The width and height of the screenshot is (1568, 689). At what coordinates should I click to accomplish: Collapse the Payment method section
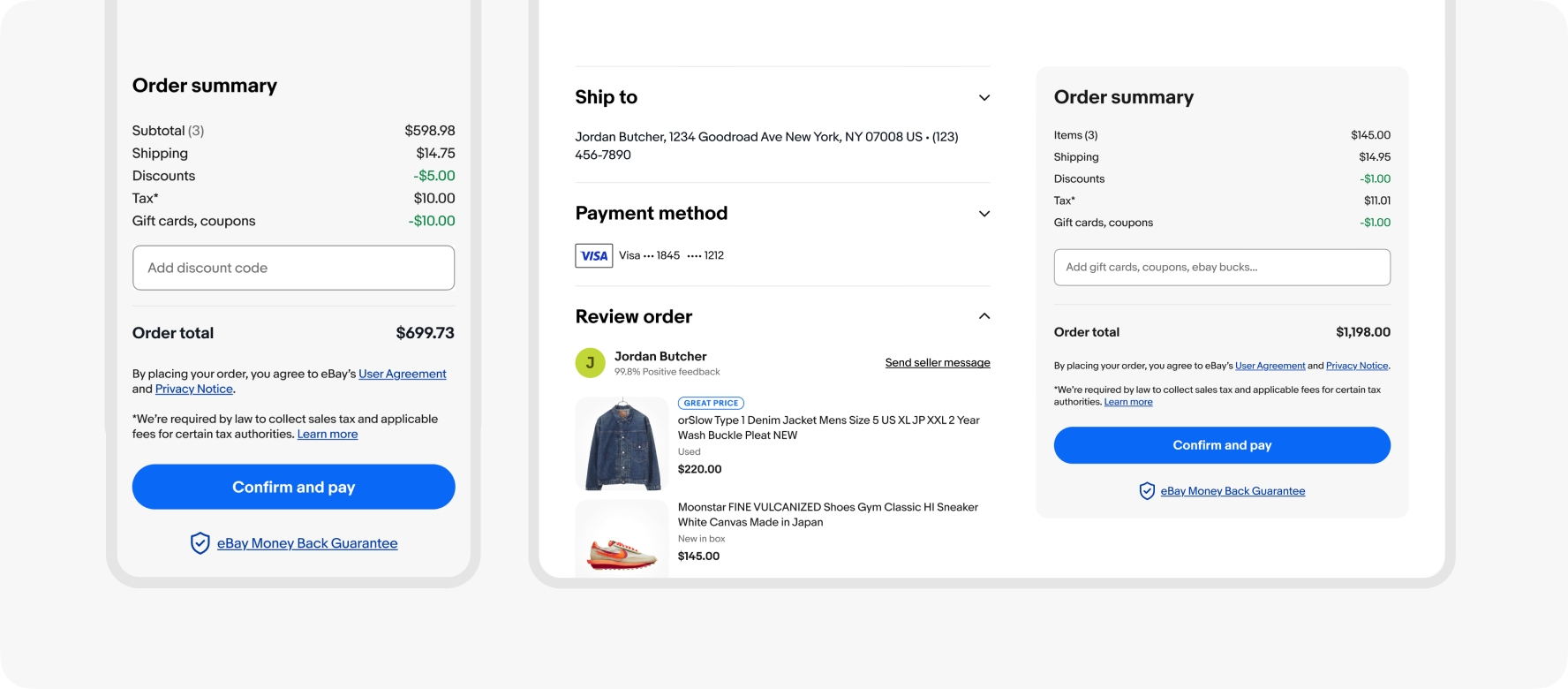pos(984,214)
